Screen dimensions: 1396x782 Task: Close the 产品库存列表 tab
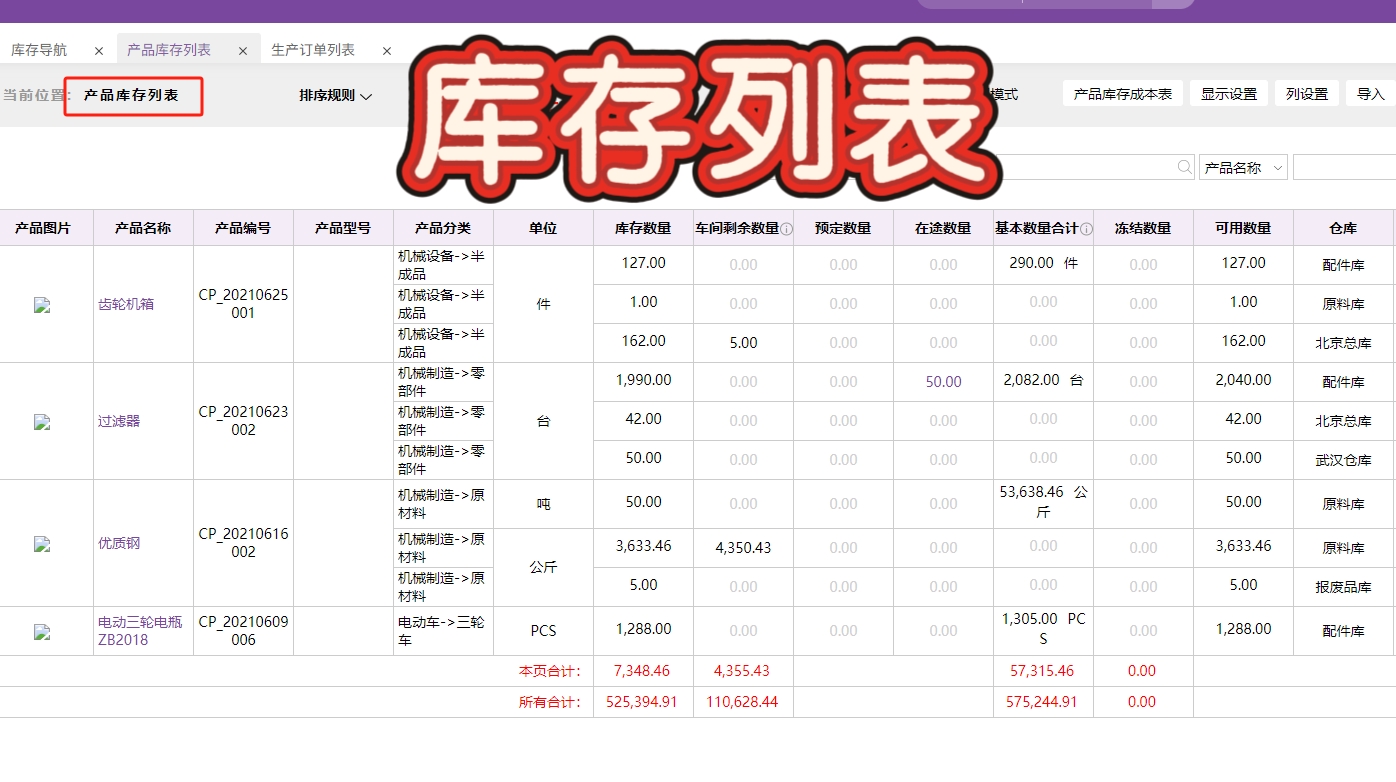[243, 51]
